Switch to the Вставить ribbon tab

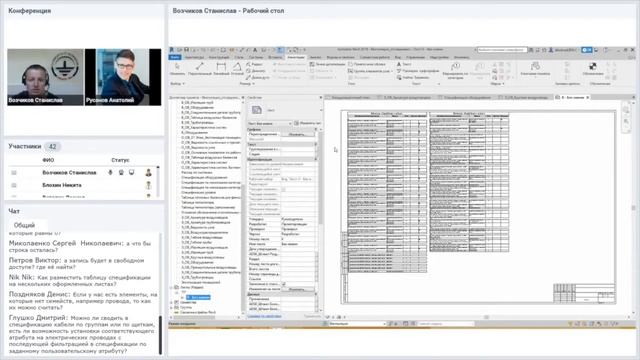(275, 58)
